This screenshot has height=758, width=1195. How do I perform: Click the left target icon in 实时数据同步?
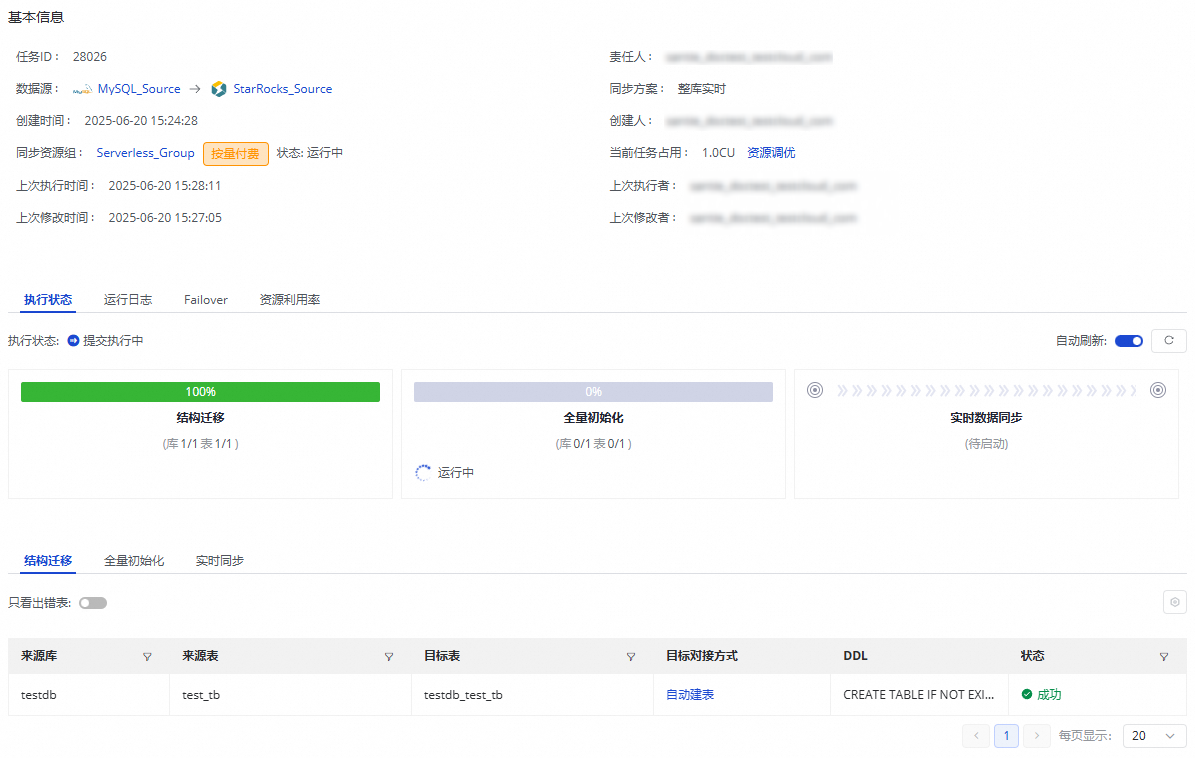(815, 391)
